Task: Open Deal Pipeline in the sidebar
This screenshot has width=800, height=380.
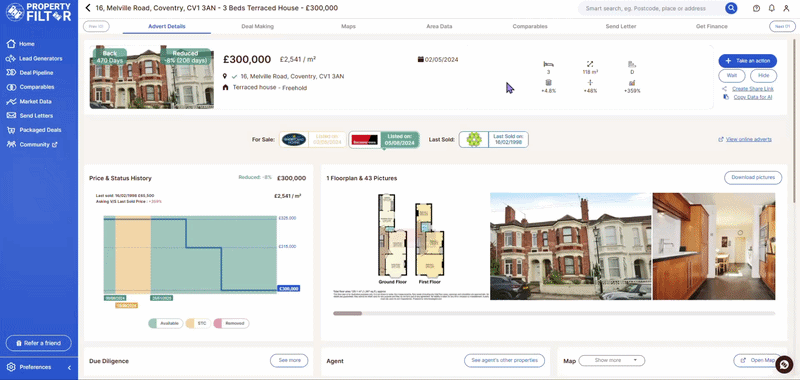Action: [30, 73]
